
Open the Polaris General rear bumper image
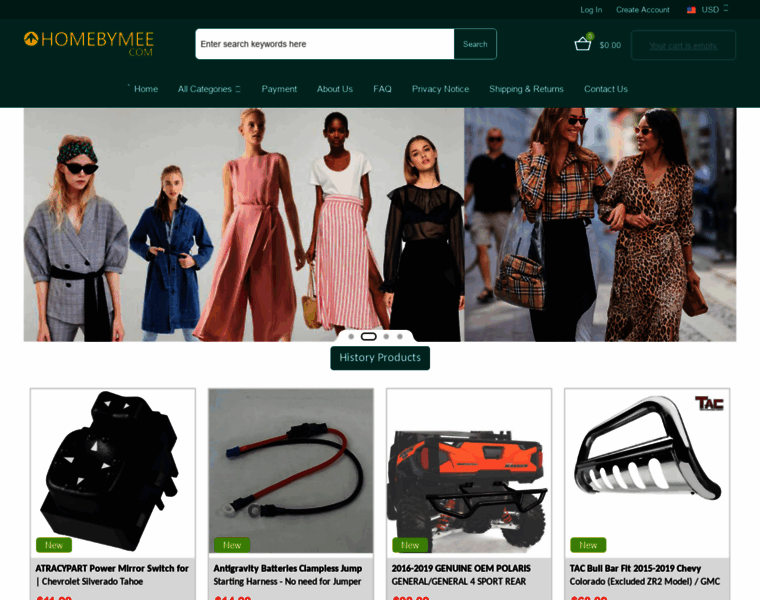pos(469,471)
